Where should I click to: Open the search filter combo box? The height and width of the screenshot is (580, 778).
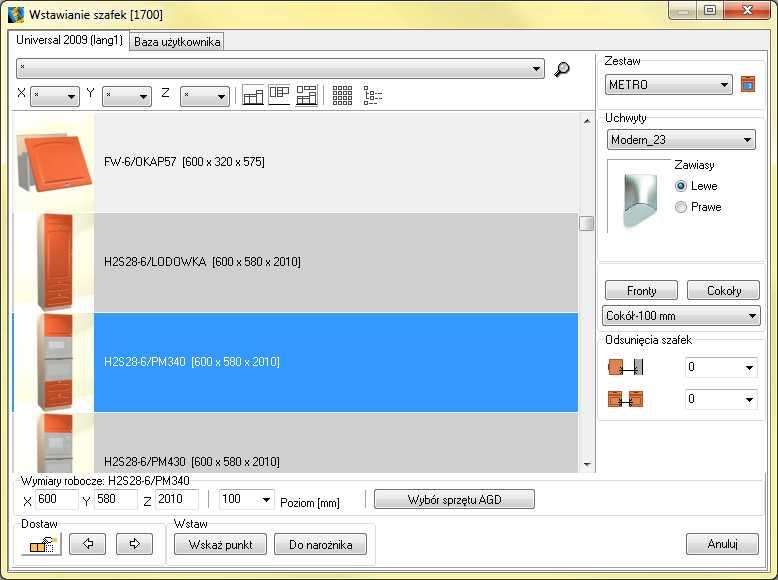(x=280, y=68)
